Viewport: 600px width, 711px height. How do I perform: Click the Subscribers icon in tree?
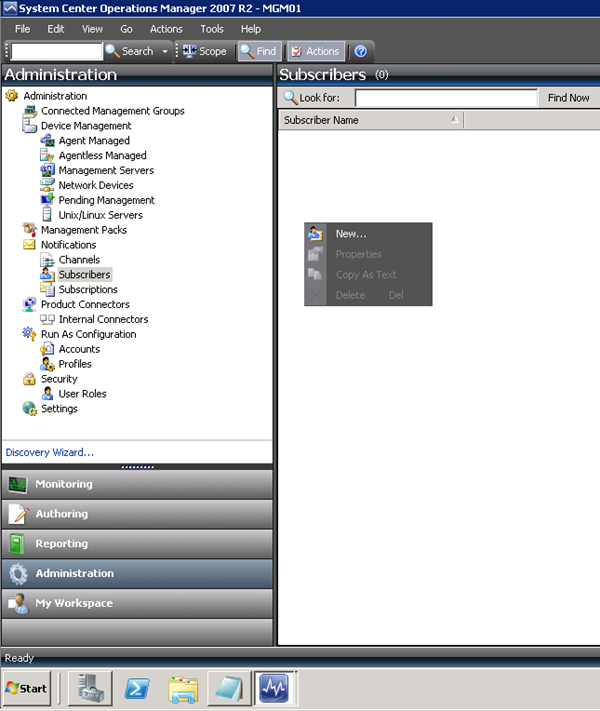[x=47, y=274]
